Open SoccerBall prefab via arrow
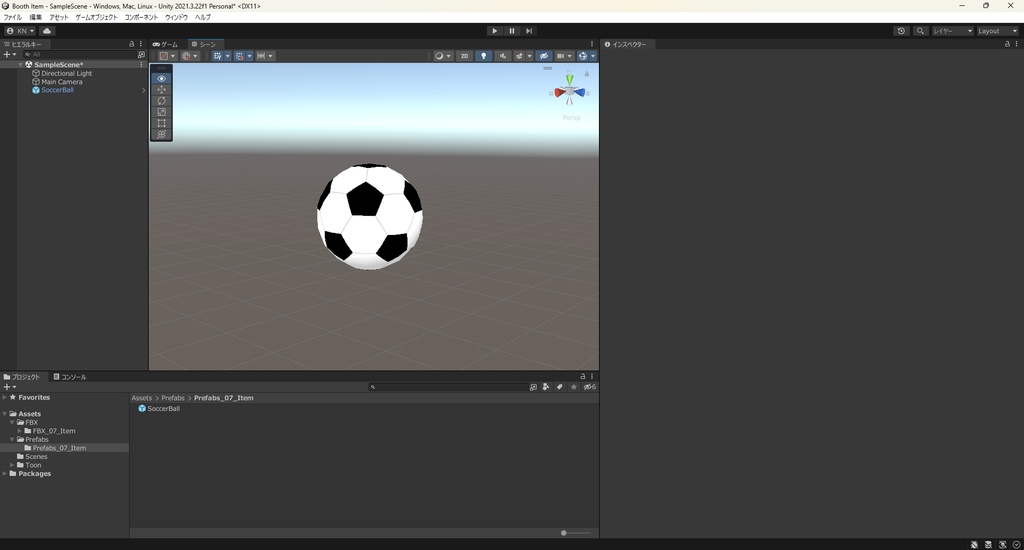The width and height of the screenshot is (1024, 550). 144,90
